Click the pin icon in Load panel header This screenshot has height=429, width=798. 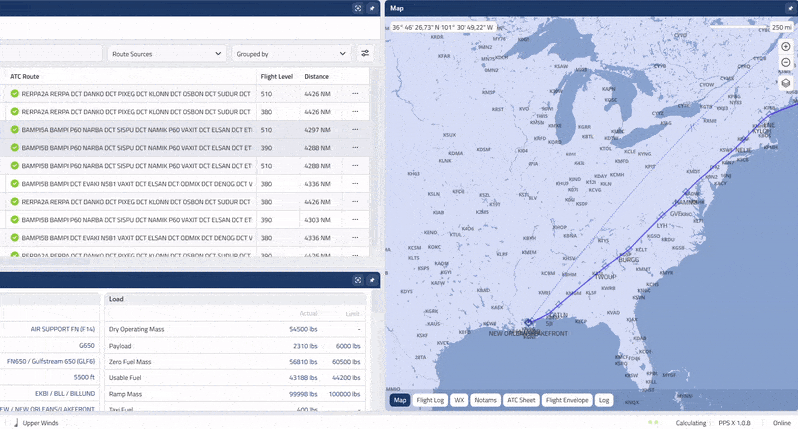point(372,280)
